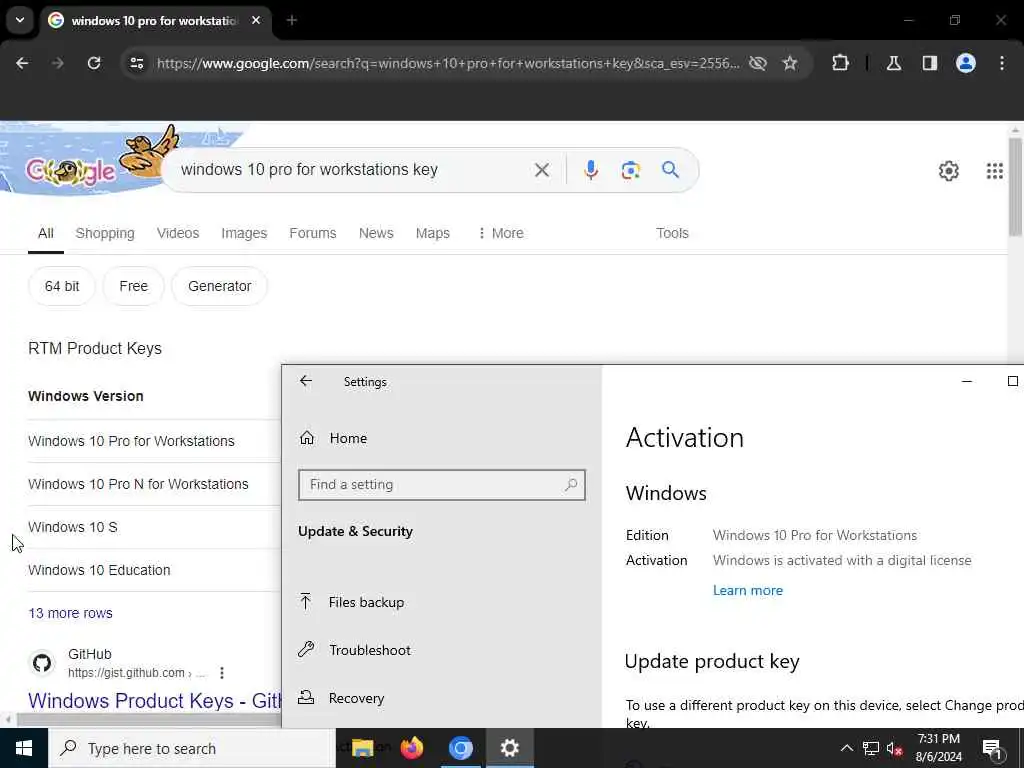Image resolution: width=1024 pixels, height=768 pixels.
Task: Switch to Videos results tab
Action: [178, 233]
